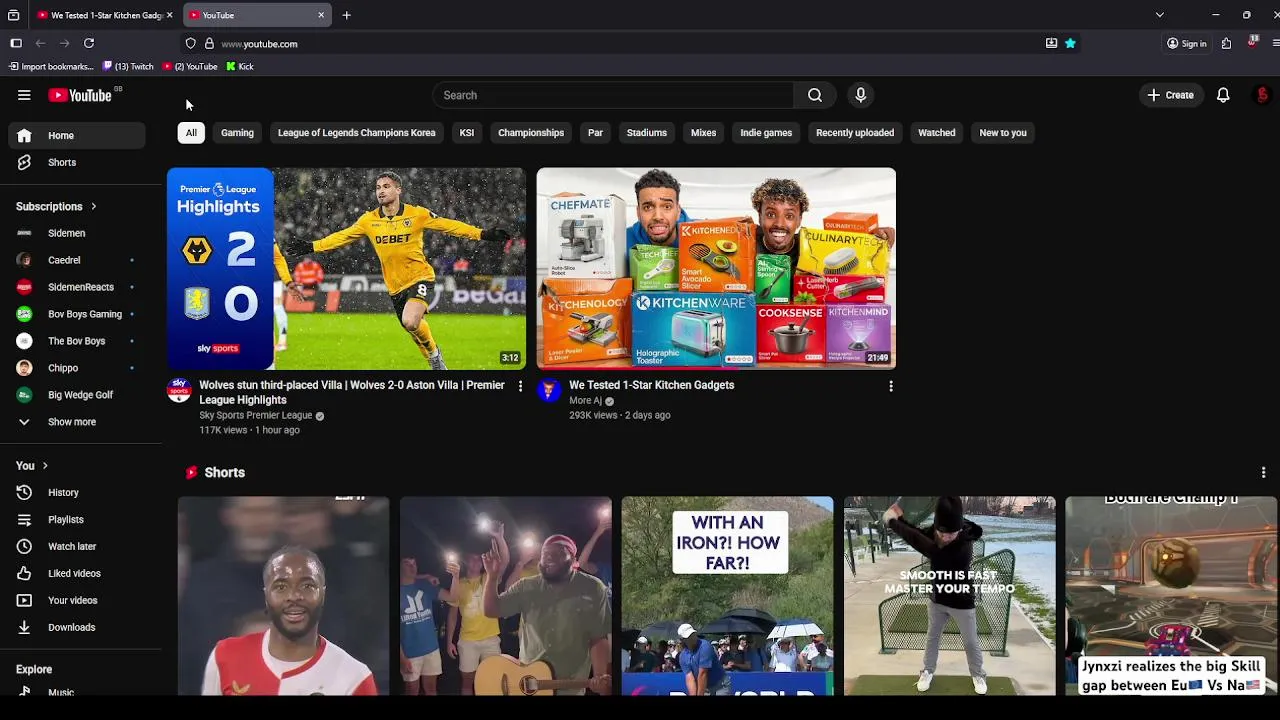Screen dimensions: 1280x720
Task: Expand the You section chevron
Action: tap(45, 465)
